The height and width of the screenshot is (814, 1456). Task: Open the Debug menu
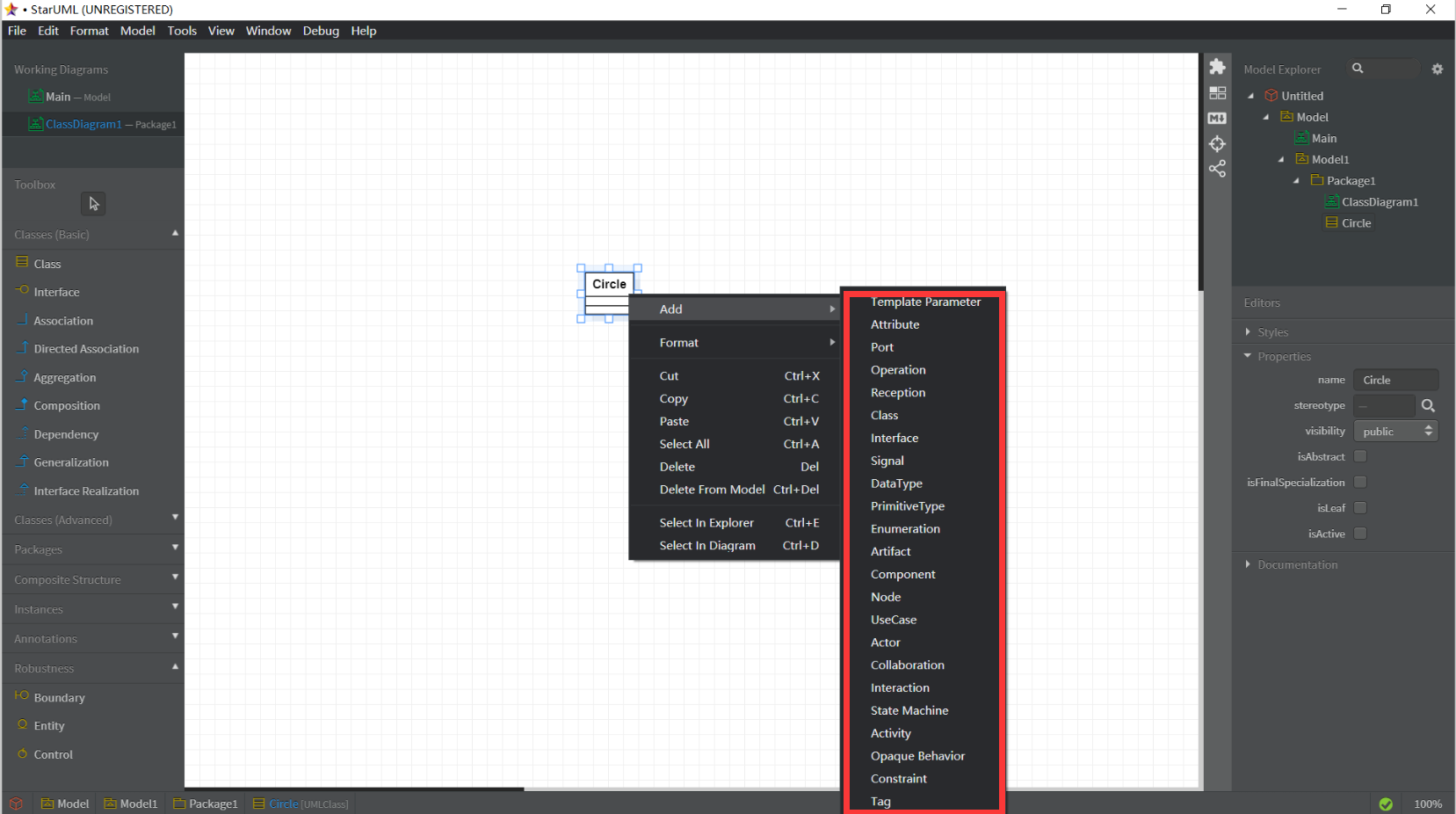pyautogui.click(x=321, y=31)
